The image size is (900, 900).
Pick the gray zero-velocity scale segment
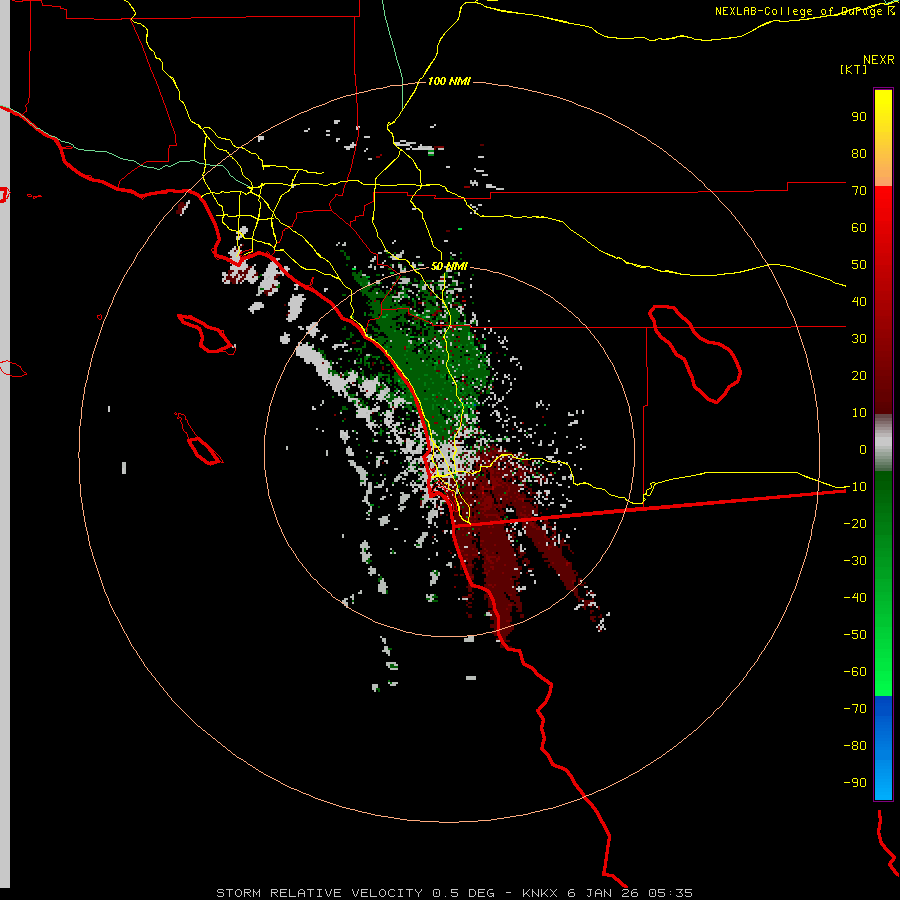click(x=883, y=443)
